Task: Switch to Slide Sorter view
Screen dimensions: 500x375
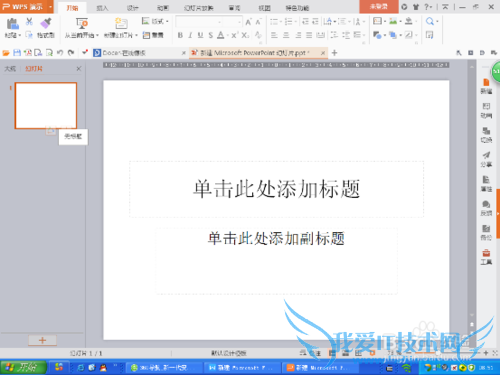Action: pos(346,353)
